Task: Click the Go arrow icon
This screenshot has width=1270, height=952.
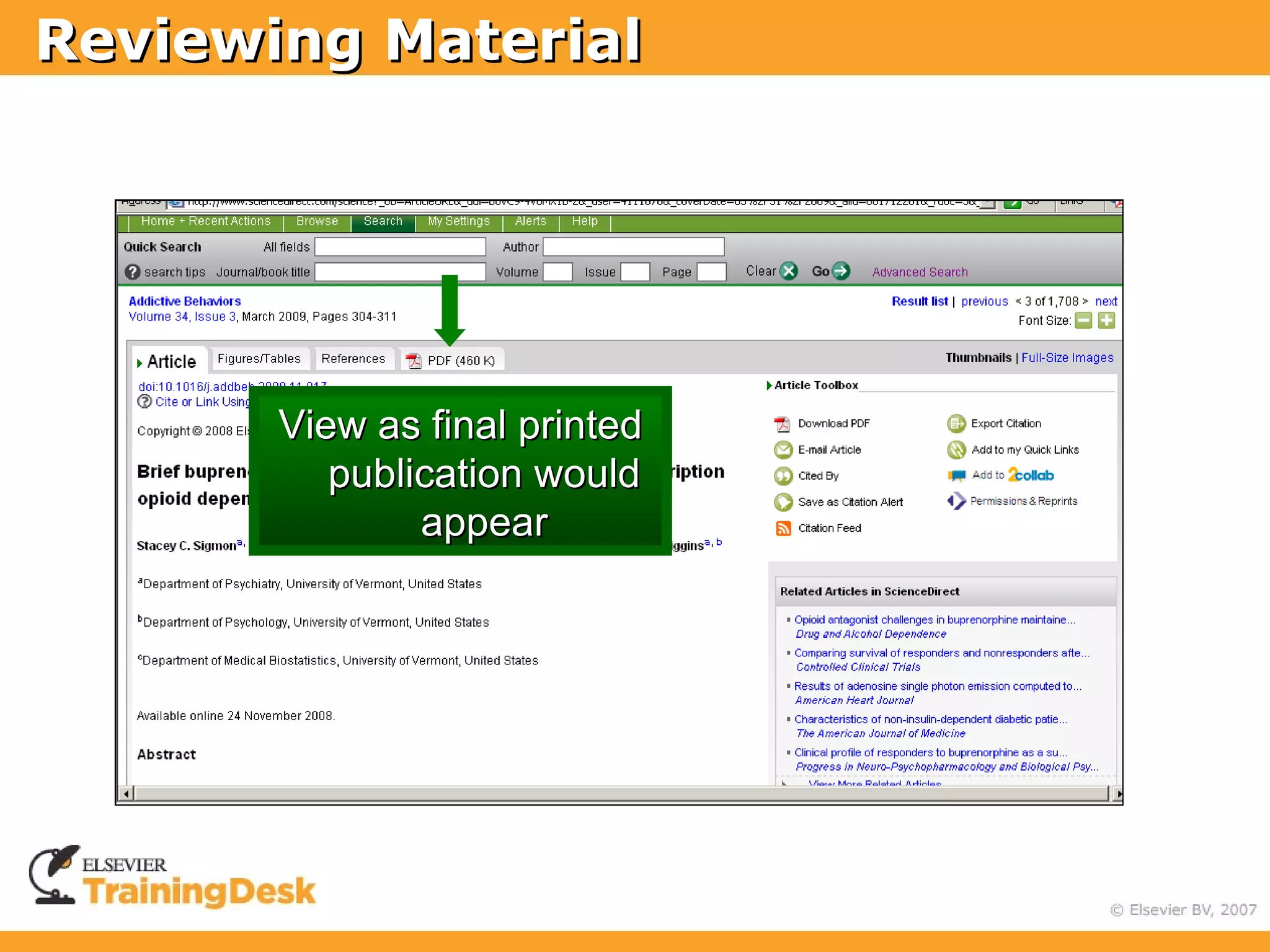Action: pyautogui.click(x=840, y=271)
